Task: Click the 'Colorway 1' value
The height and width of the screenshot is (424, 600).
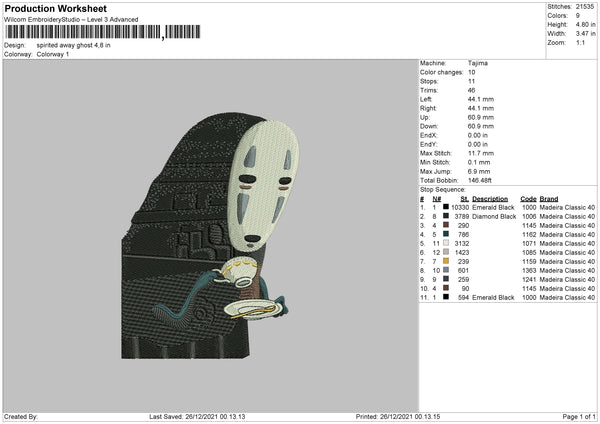Action: [53, 54]
